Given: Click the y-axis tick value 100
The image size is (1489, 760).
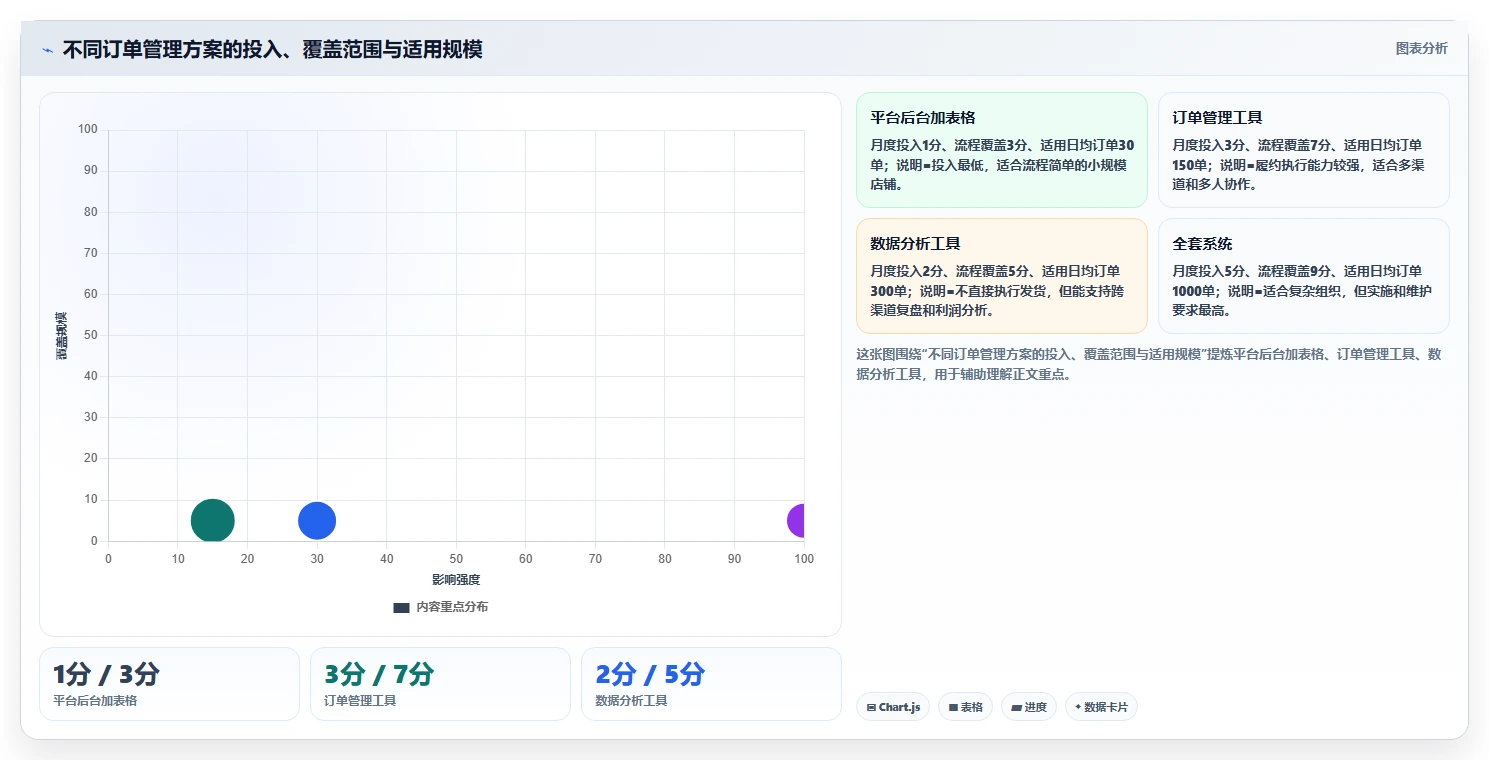Looking at the screenshot, I should (x=88, y=129).
